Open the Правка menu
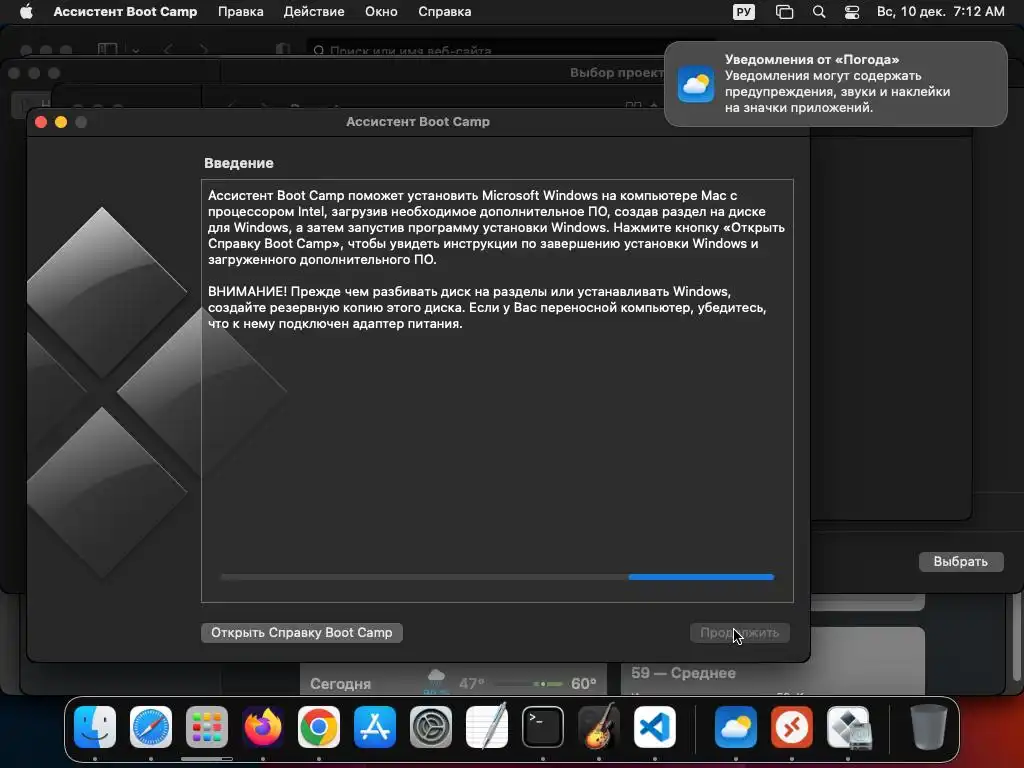1024x768 pixels. [x=240, y=12]
